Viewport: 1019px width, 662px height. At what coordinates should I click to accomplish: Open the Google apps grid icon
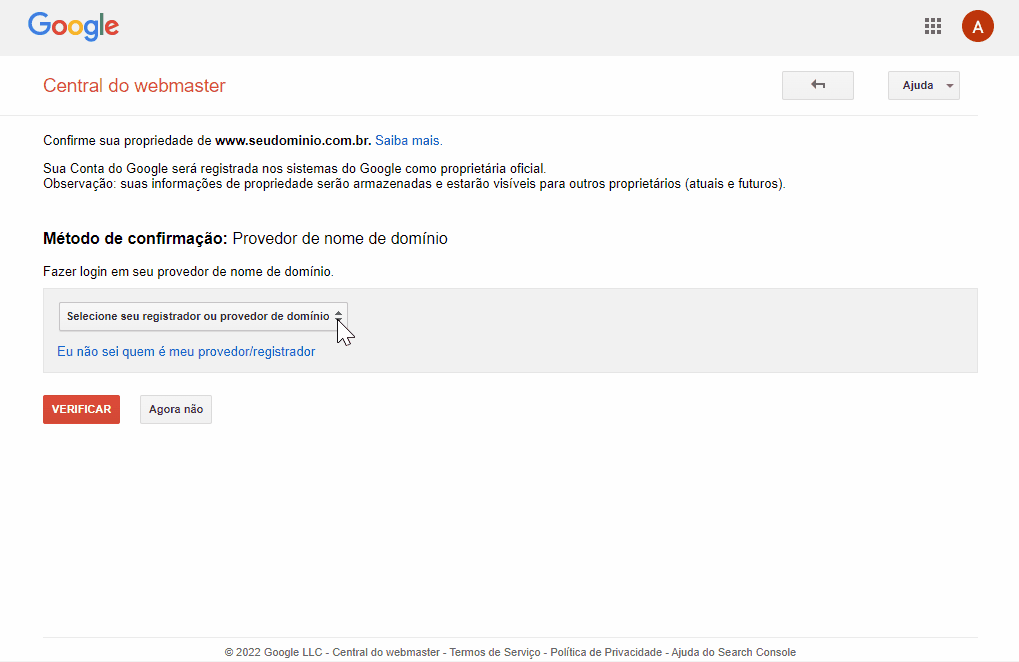pos(933,26)
